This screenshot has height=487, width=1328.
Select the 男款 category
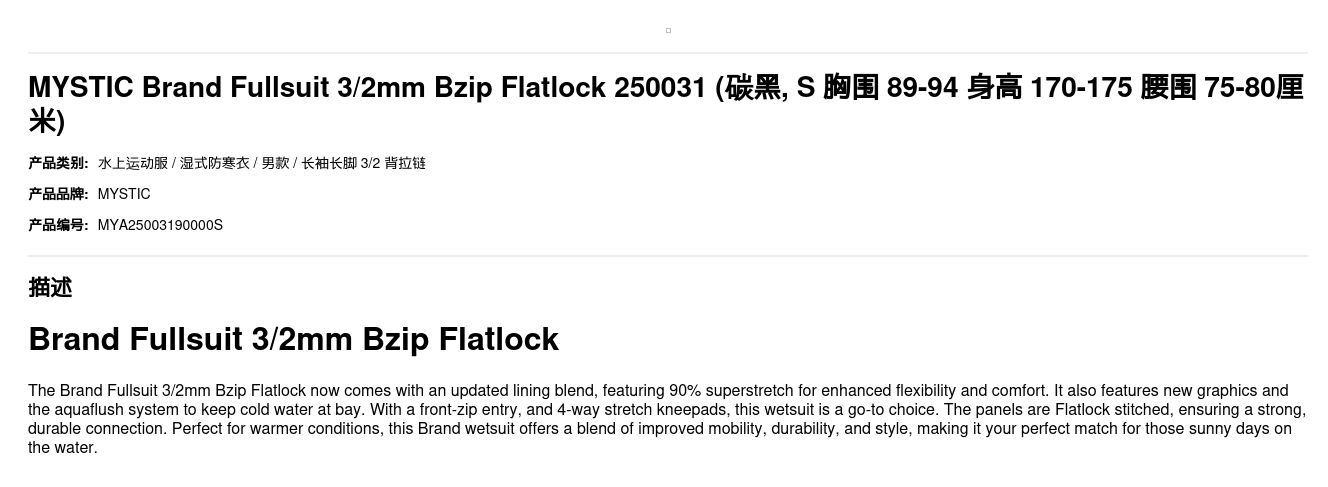pos(275,163)
